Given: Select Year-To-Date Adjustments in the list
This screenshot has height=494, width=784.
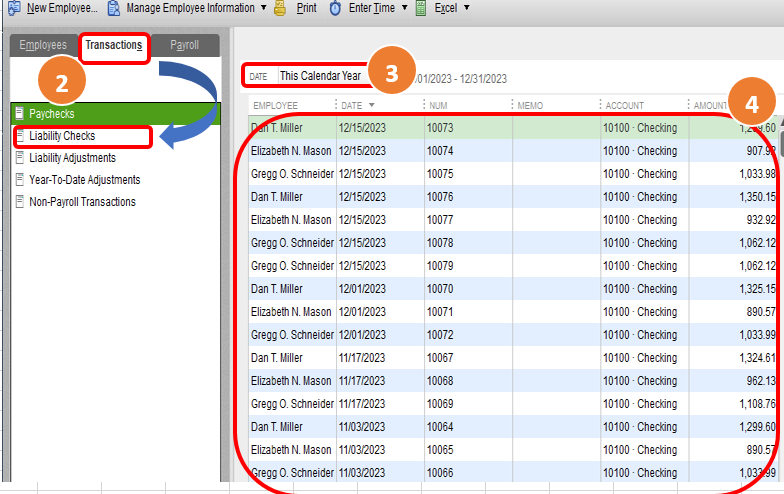Looking at the screenshot, I should pos(84,180).
